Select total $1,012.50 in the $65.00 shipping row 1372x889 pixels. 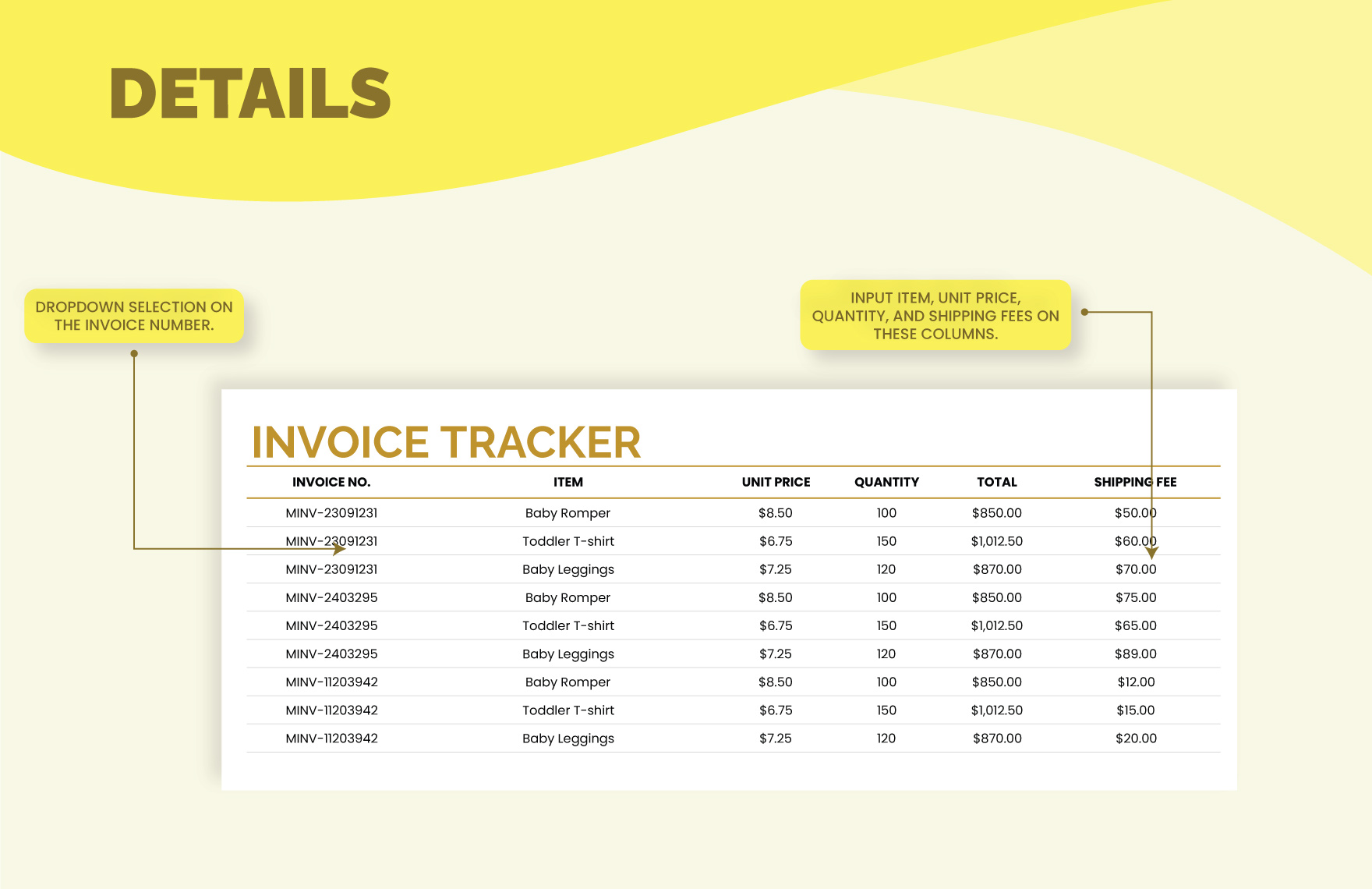point(997,625)
